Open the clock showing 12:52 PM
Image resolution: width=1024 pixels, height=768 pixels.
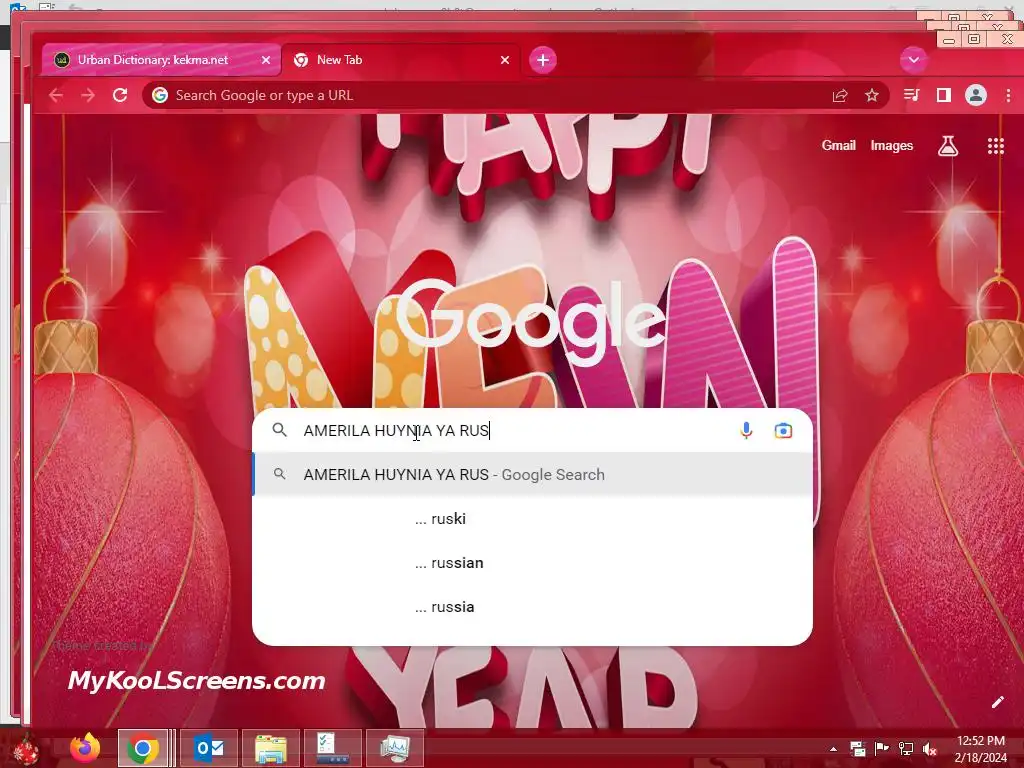(x=980, y=749)
